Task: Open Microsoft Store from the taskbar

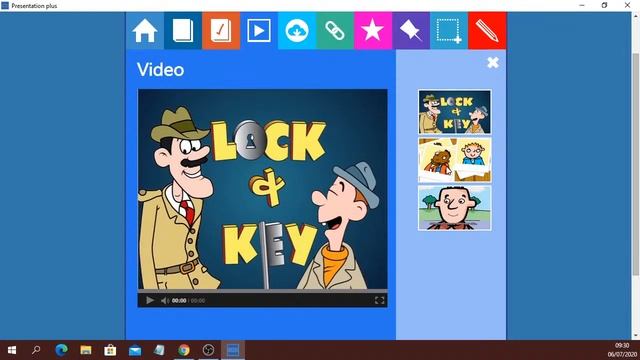Action: [110, 350]
